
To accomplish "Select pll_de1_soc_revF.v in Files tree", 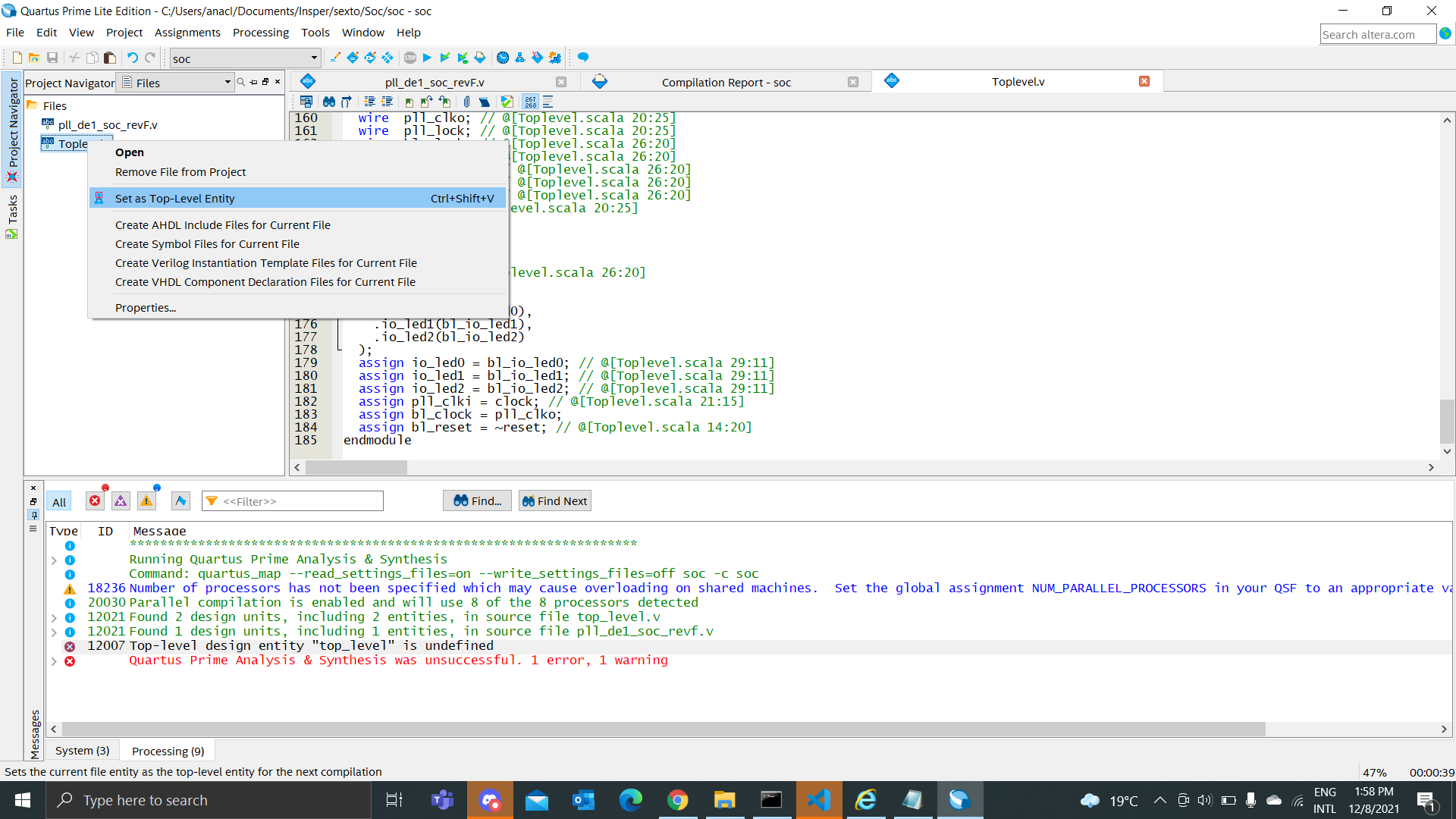I will pos(108,125).
